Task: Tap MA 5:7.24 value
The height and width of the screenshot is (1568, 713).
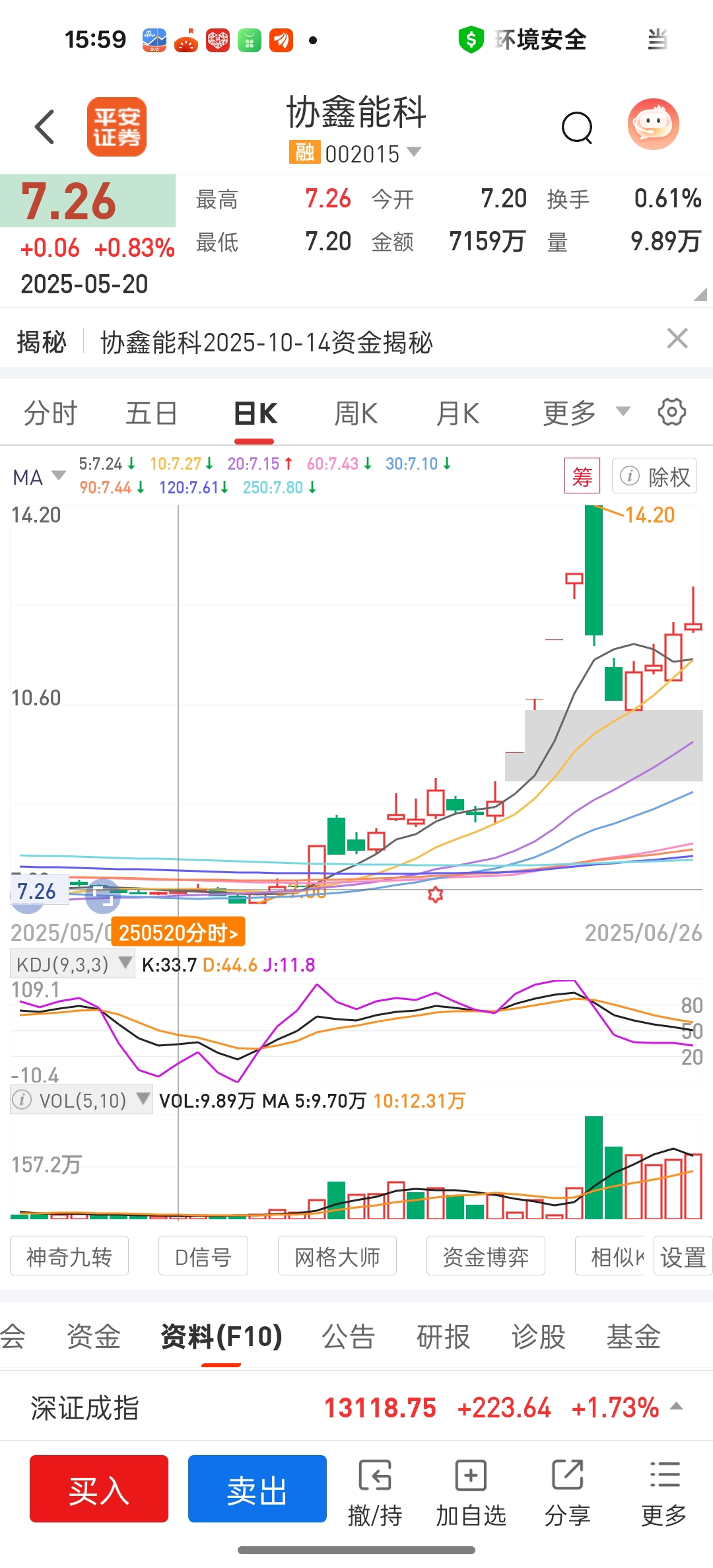Action: tap(107, 464)
